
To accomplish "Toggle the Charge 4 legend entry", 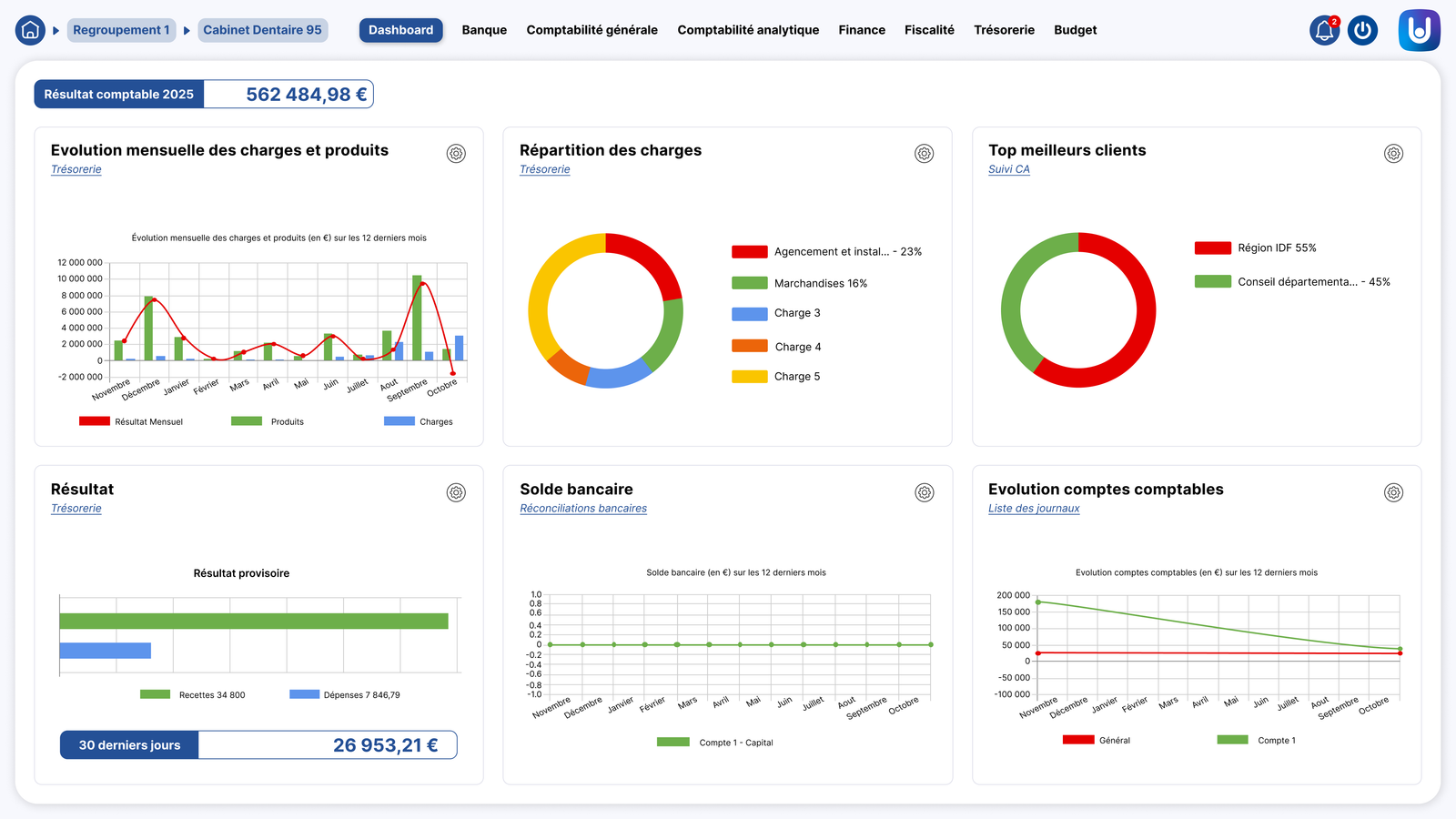I will click(775, 347).
